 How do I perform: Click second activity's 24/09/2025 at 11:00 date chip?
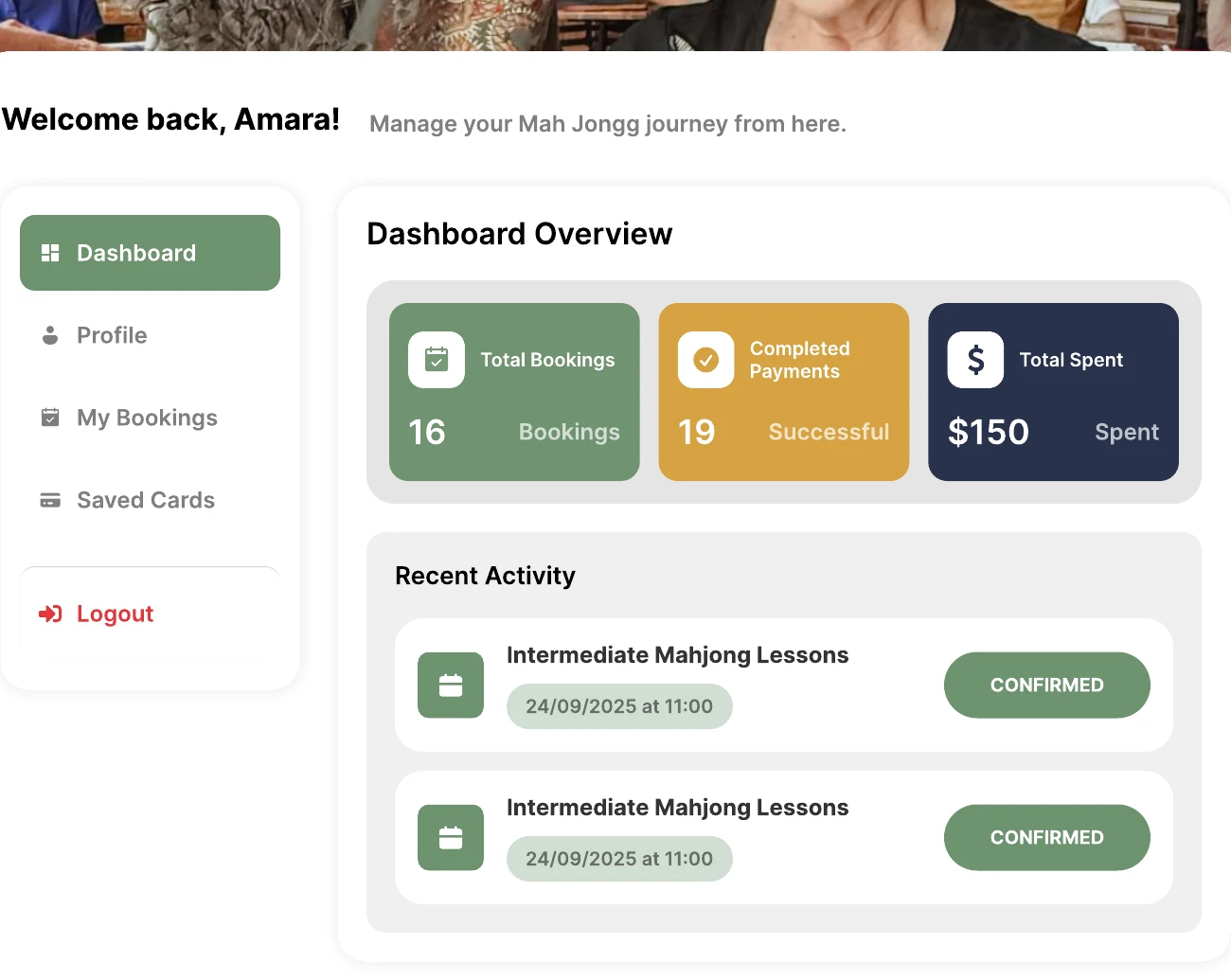coord(619,859)
